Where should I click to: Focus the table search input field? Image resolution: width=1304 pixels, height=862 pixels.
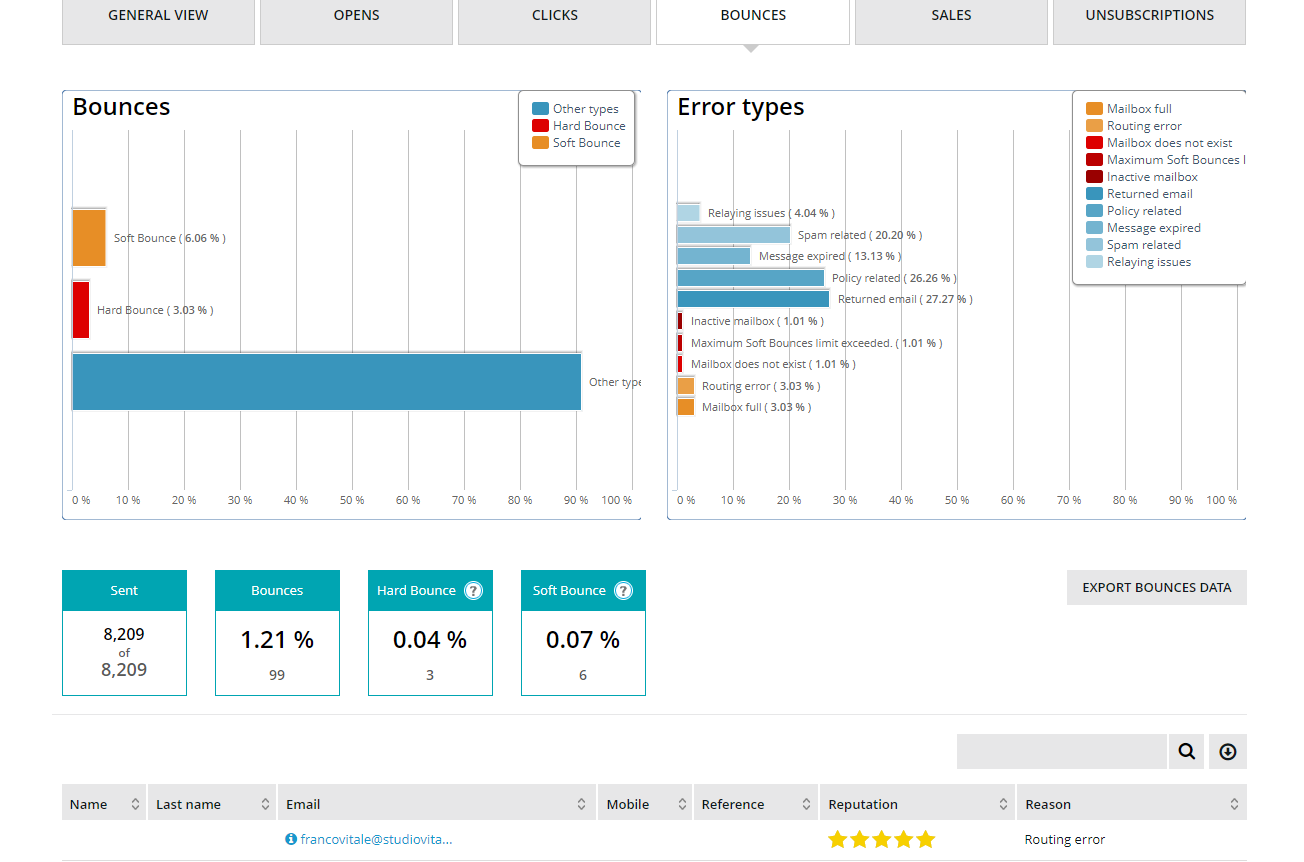[x=1062, y=752]
